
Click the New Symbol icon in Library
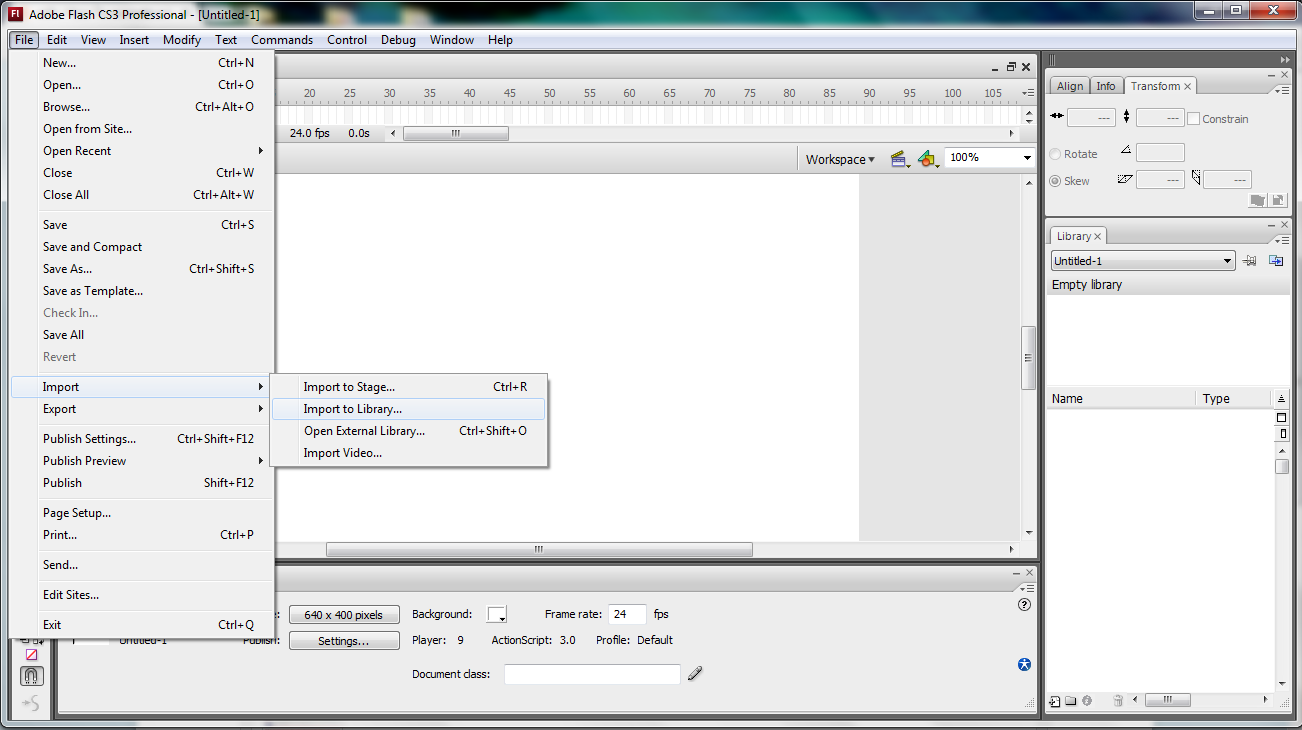click(x=1055, y=701)
